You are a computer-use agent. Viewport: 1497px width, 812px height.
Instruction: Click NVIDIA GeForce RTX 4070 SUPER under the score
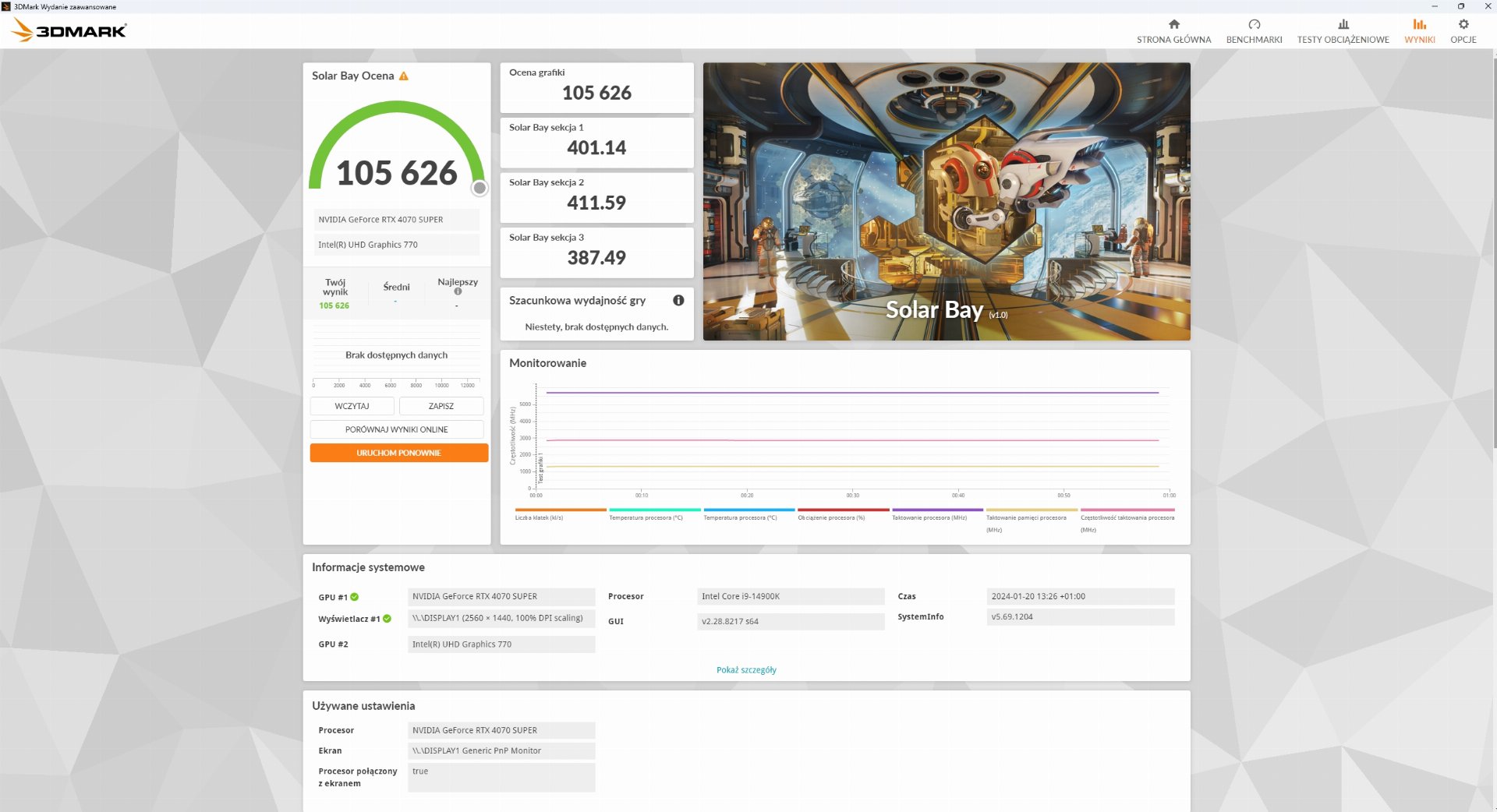pos(397,220)
